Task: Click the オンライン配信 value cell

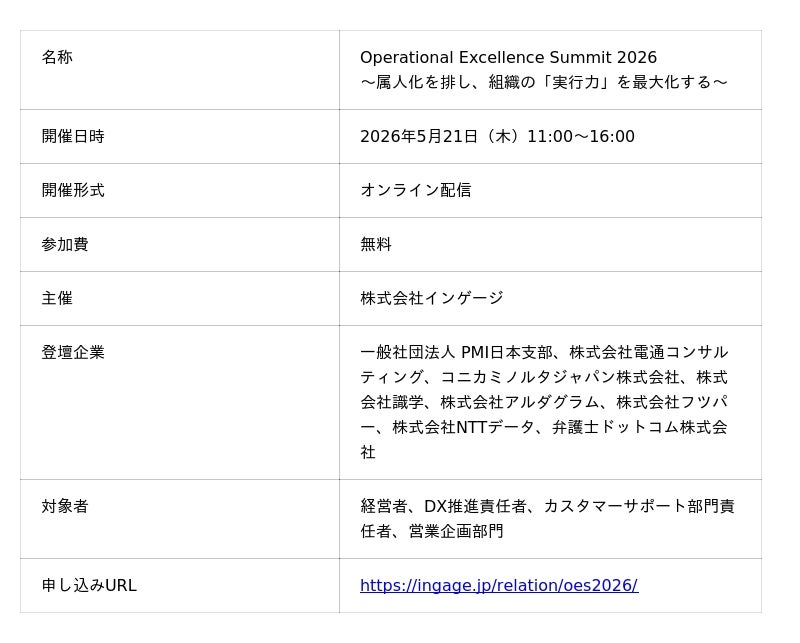Action: (x=415, y=191)
